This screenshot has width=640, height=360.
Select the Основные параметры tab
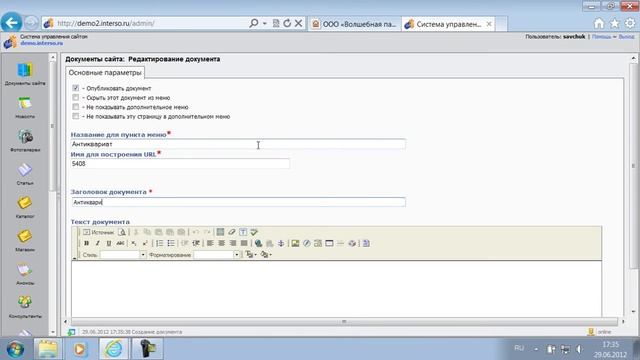pos(105,73)
